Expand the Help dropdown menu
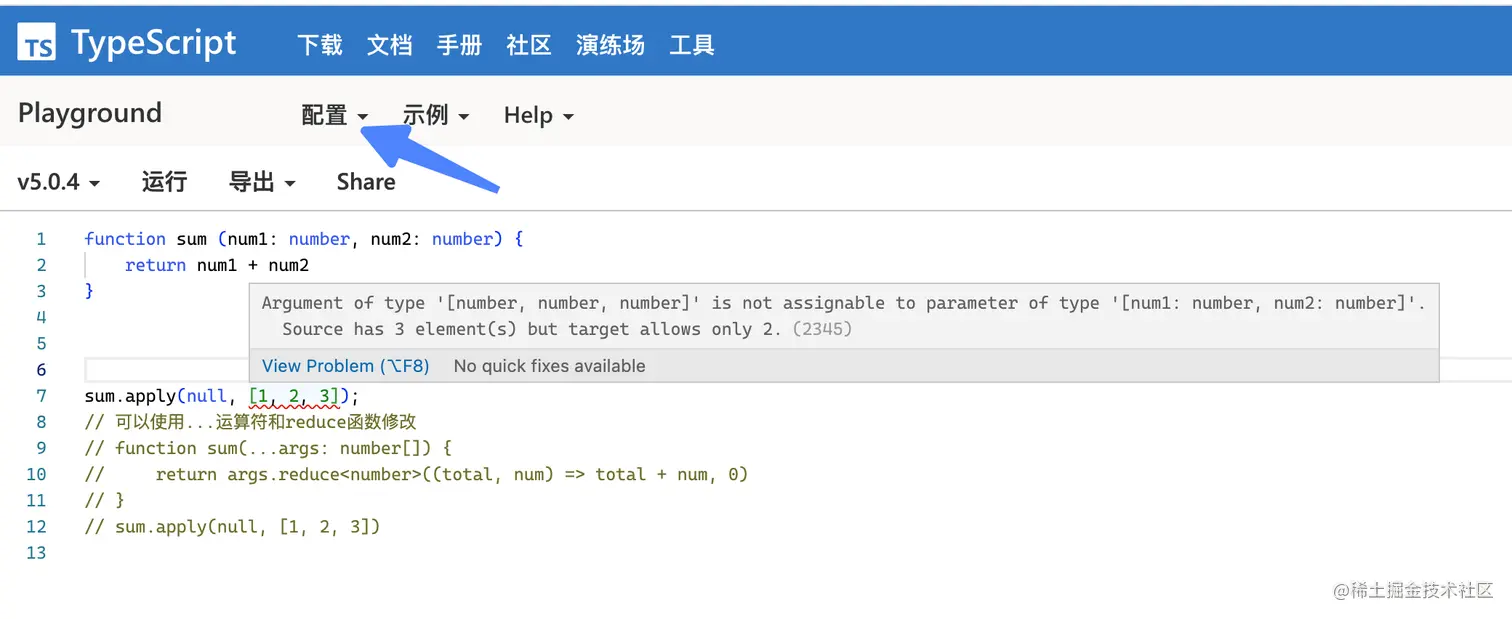The width and height of the screenshot is (1512, 619). (539, 115)
